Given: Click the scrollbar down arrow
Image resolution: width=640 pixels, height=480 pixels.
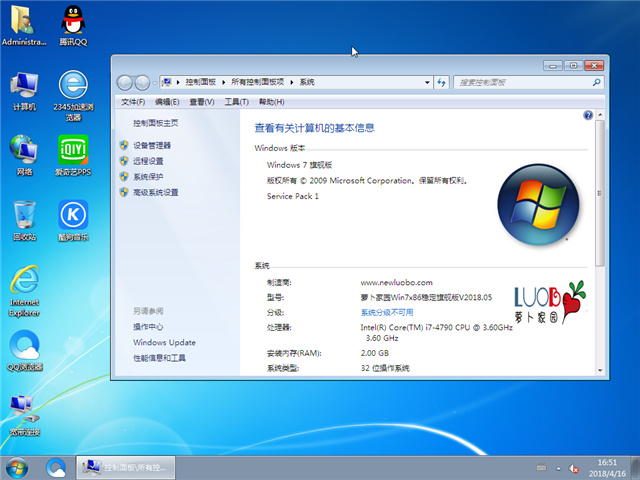Looking at the screenshot, I should pyautogui.click(x=600, y=370).
